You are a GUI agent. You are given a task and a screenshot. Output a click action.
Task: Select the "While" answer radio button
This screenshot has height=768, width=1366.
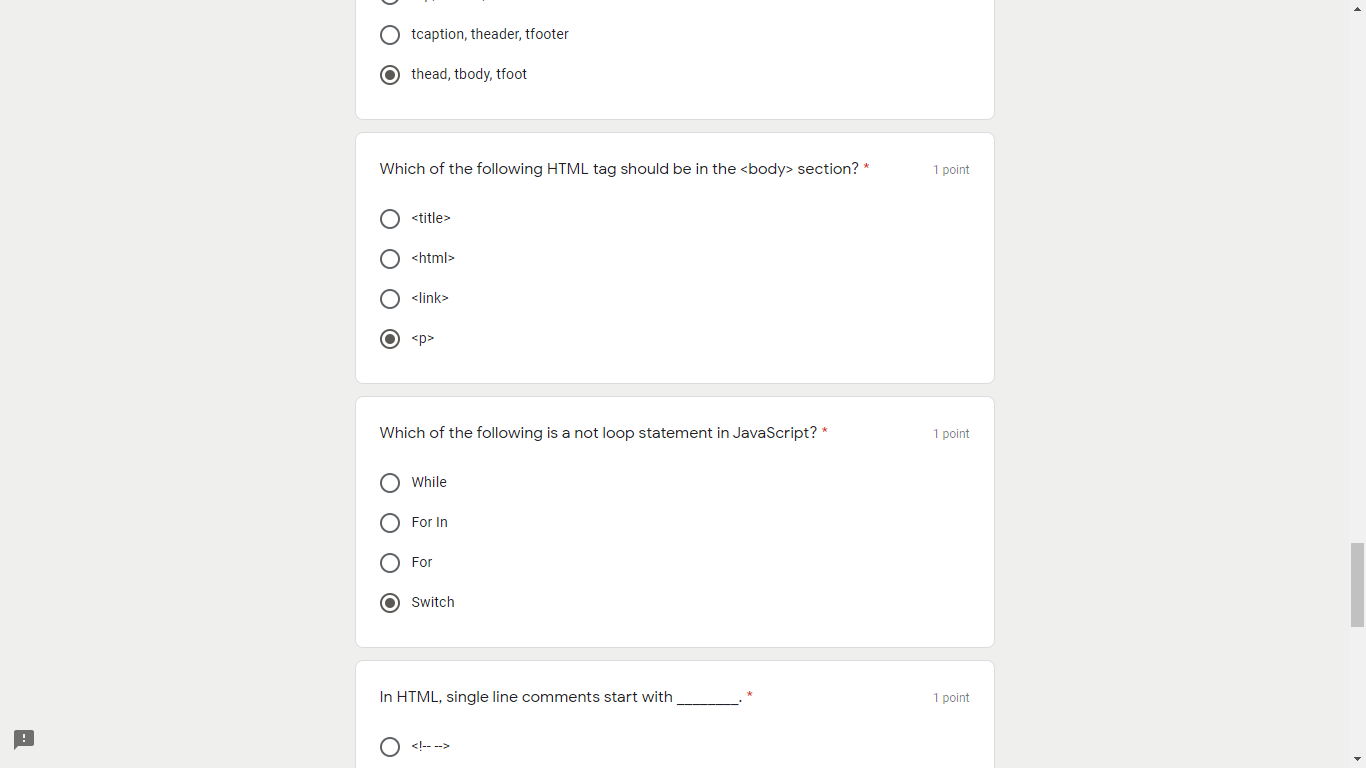coord(390,483)
